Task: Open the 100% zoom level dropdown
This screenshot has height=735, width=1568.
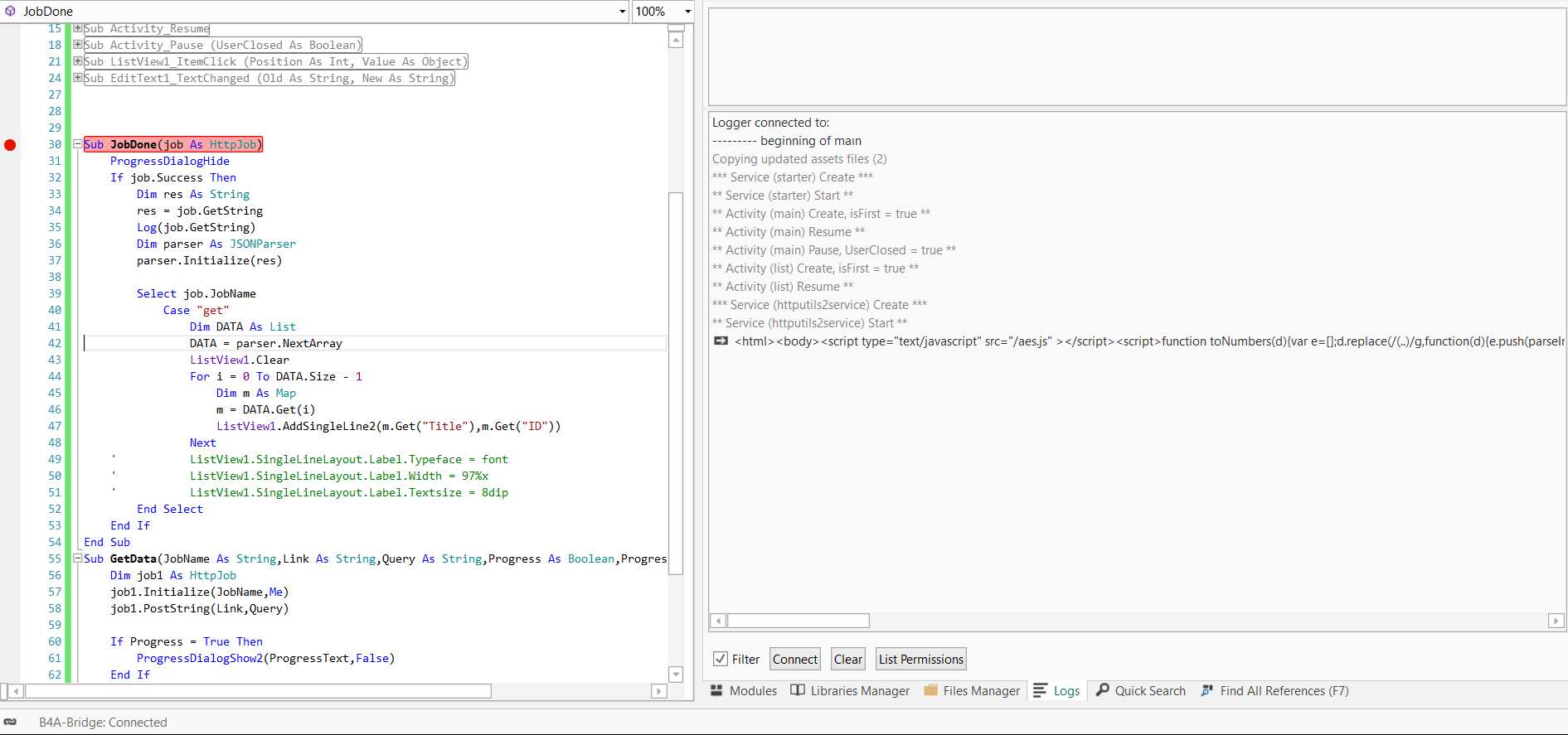Action: [x=687, y=12]
